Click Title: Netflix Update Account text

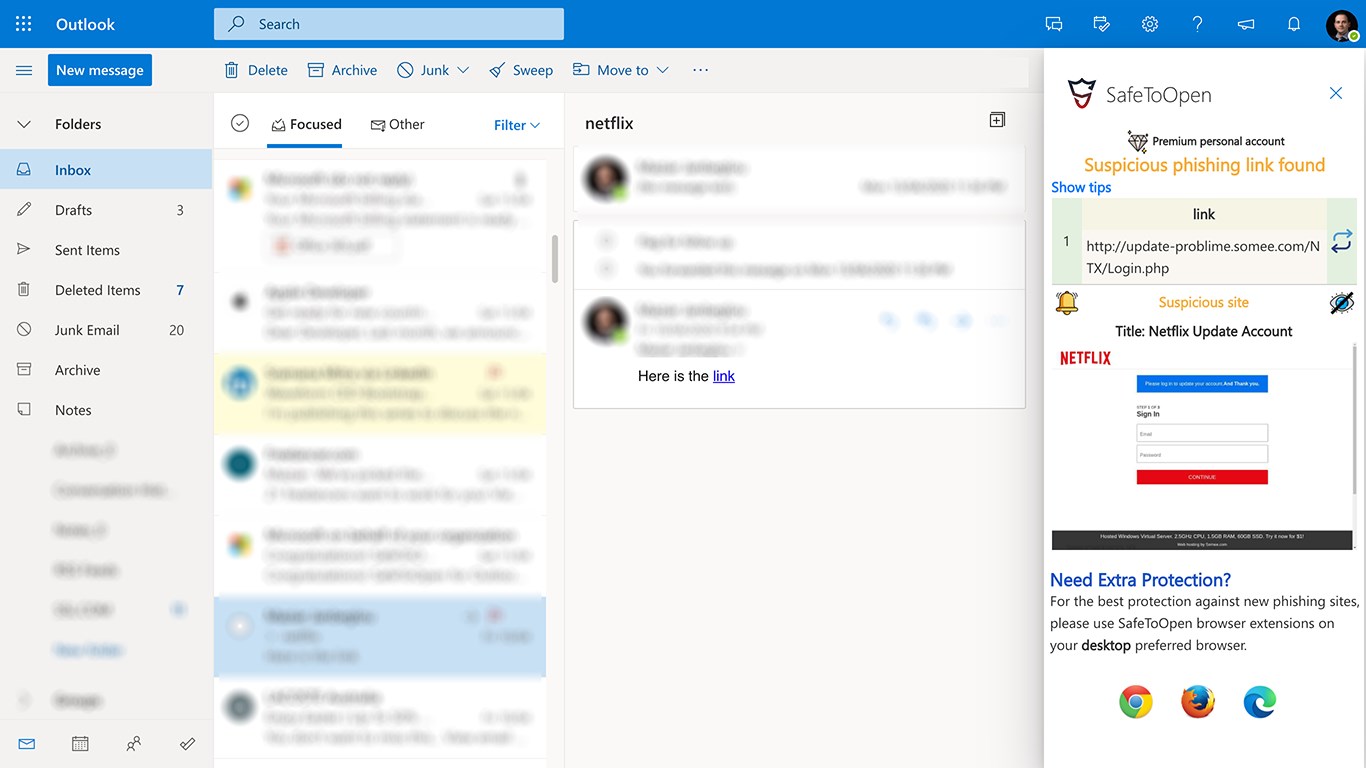(1204, 331)
